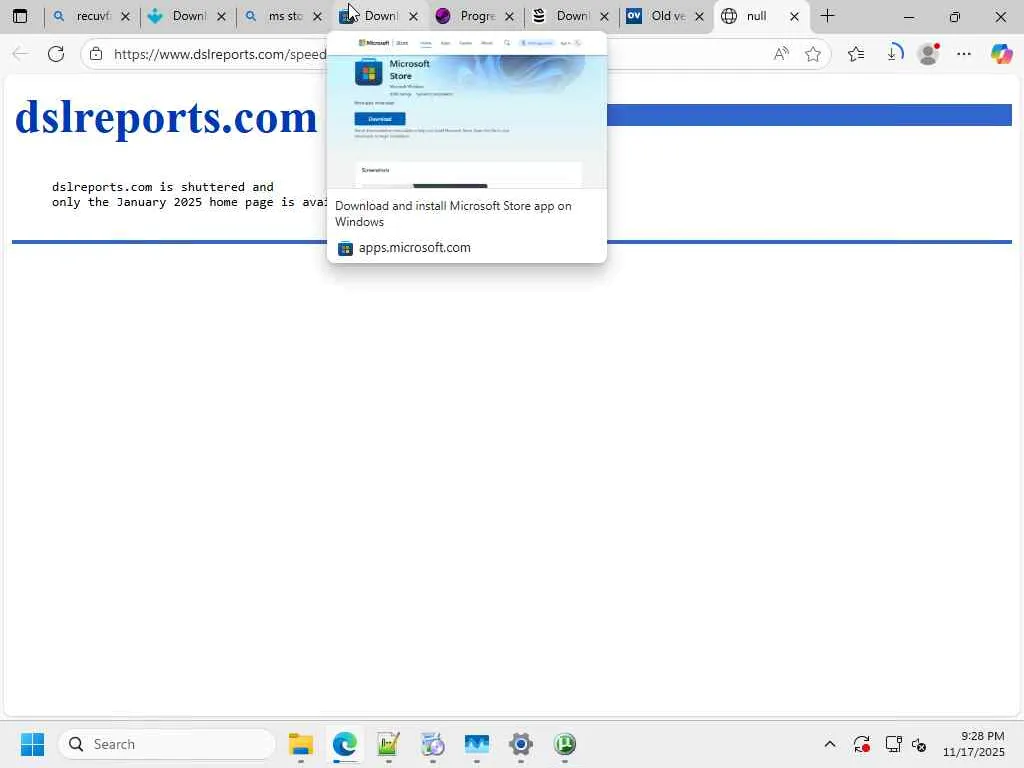Image resolution: width=1024 pixels, height=768 pixels.
Task: Open the tab actions menu icon
Action: pos(20,16)
